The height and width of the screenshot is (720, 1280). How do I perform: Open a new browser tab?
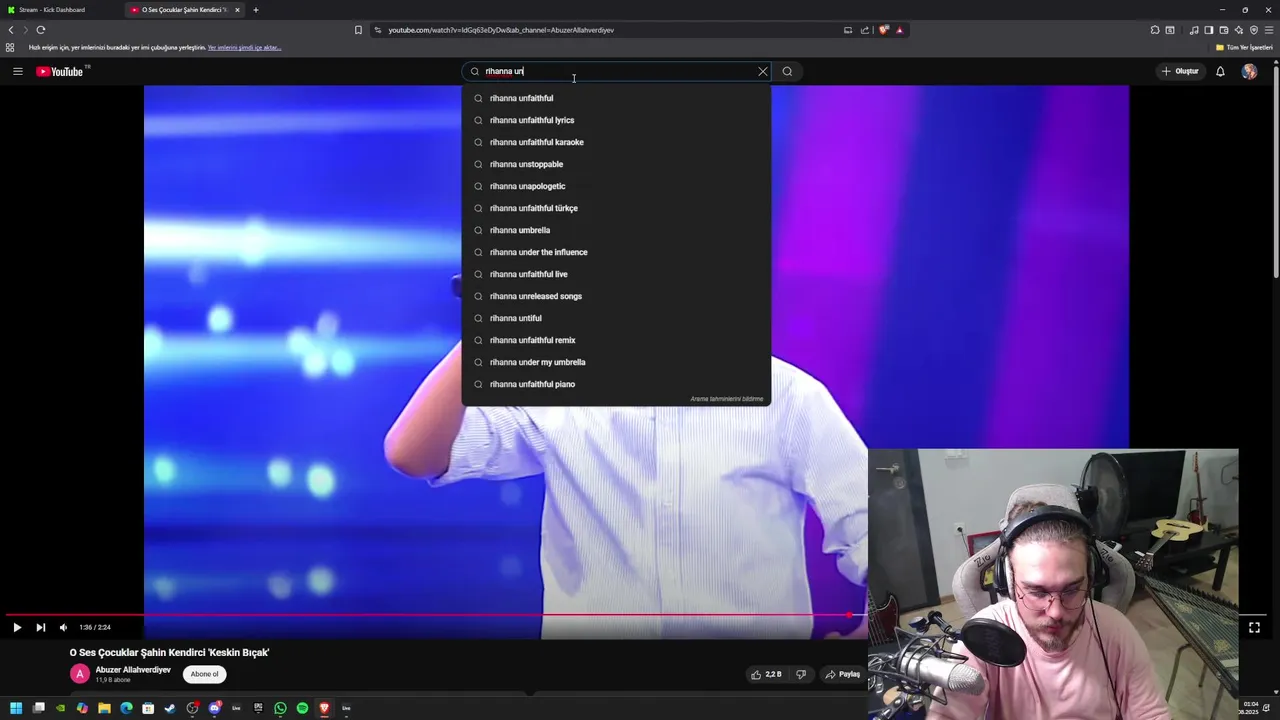tap(256, 10)
